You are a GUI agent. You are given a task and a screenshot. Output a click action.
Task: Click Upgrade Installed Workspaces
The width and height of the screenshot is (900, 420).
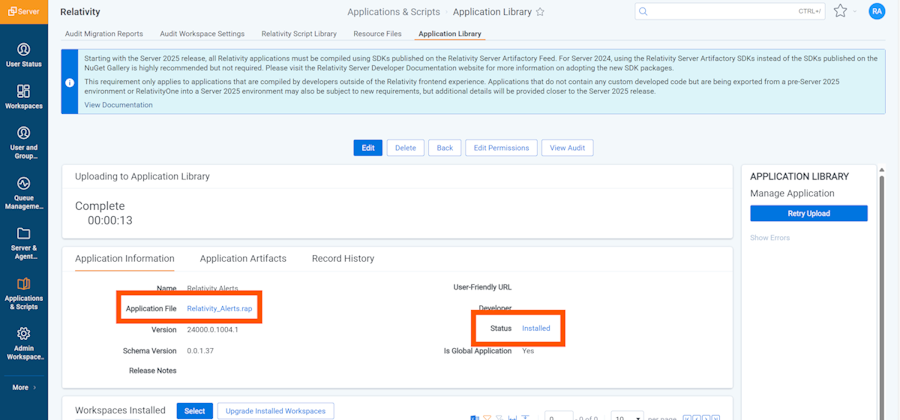[276, 411]
